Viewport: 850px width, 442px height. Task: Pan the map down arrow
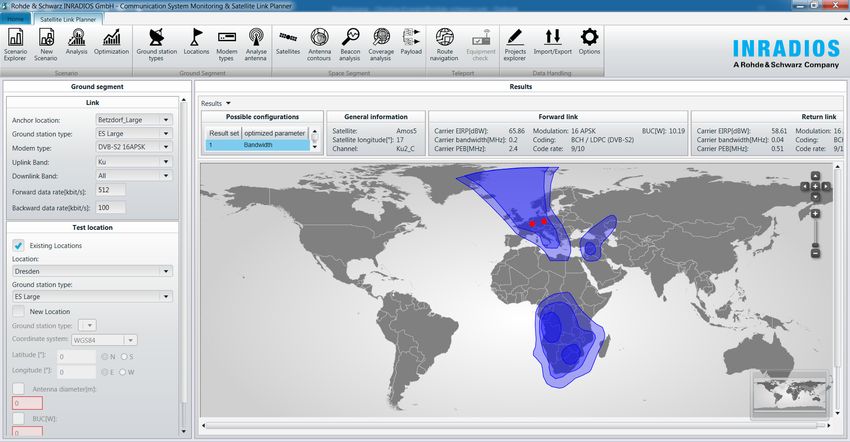pyautogui.click(x=815, y=197)
